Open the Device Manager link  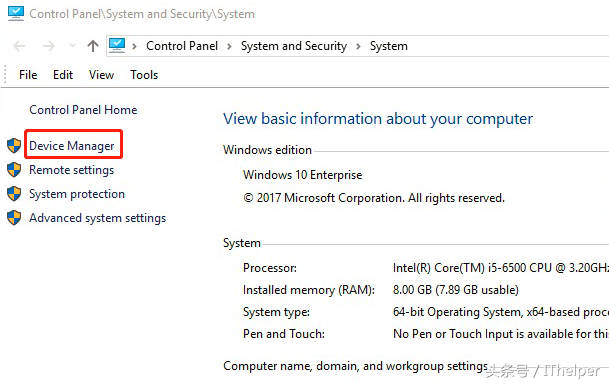coord(72,146)
